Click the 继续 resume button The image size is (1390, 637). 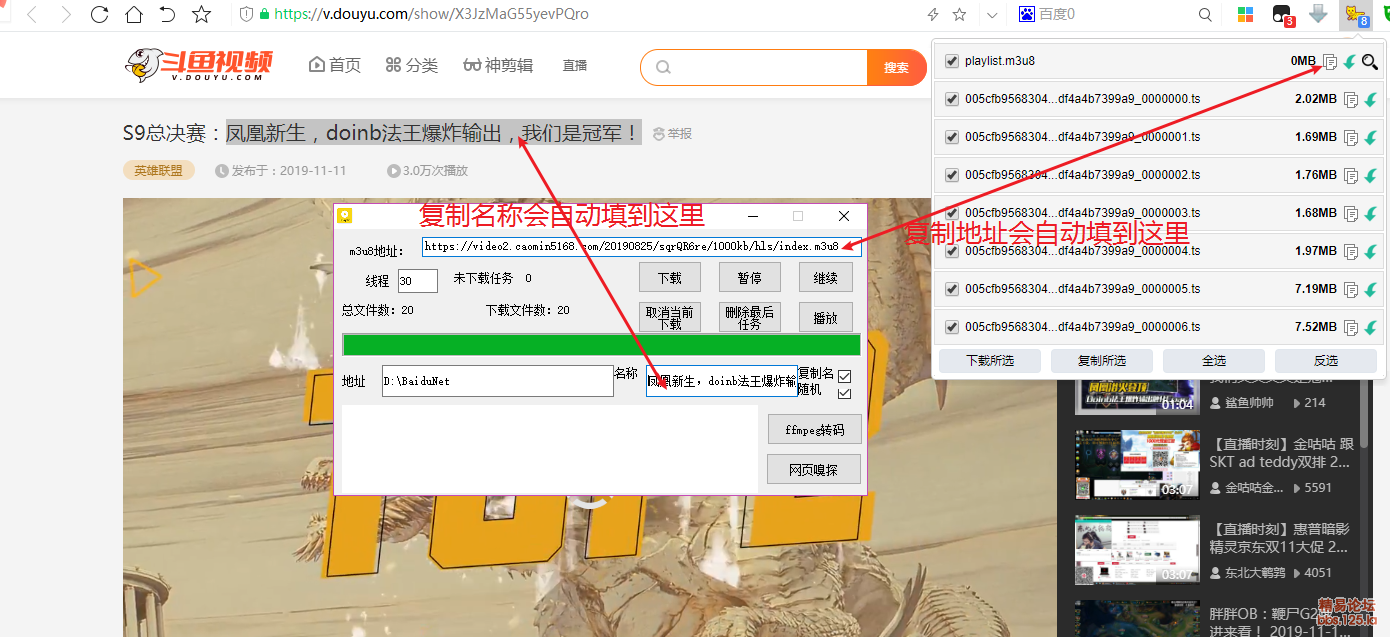click(826, 277)
